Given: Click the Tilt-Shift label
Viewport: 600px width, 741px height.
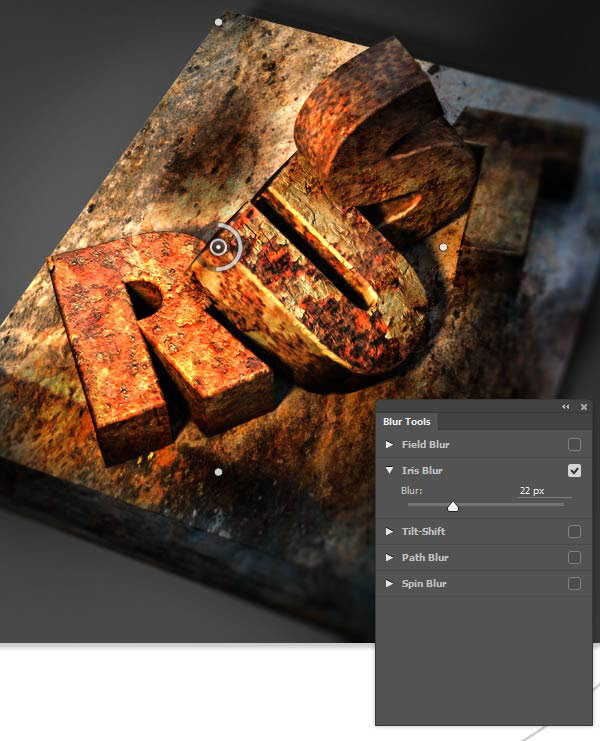Looking at the screenshot, I should coord(423,531).
